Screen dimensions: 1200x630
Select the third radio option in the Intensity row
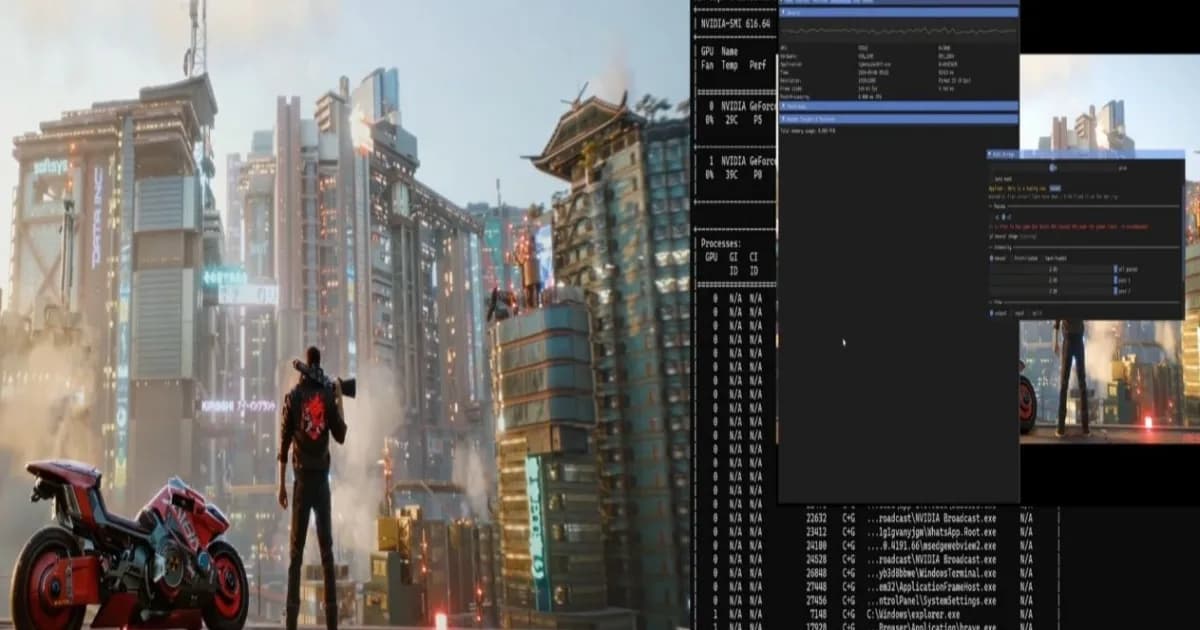click(1055, 259)
